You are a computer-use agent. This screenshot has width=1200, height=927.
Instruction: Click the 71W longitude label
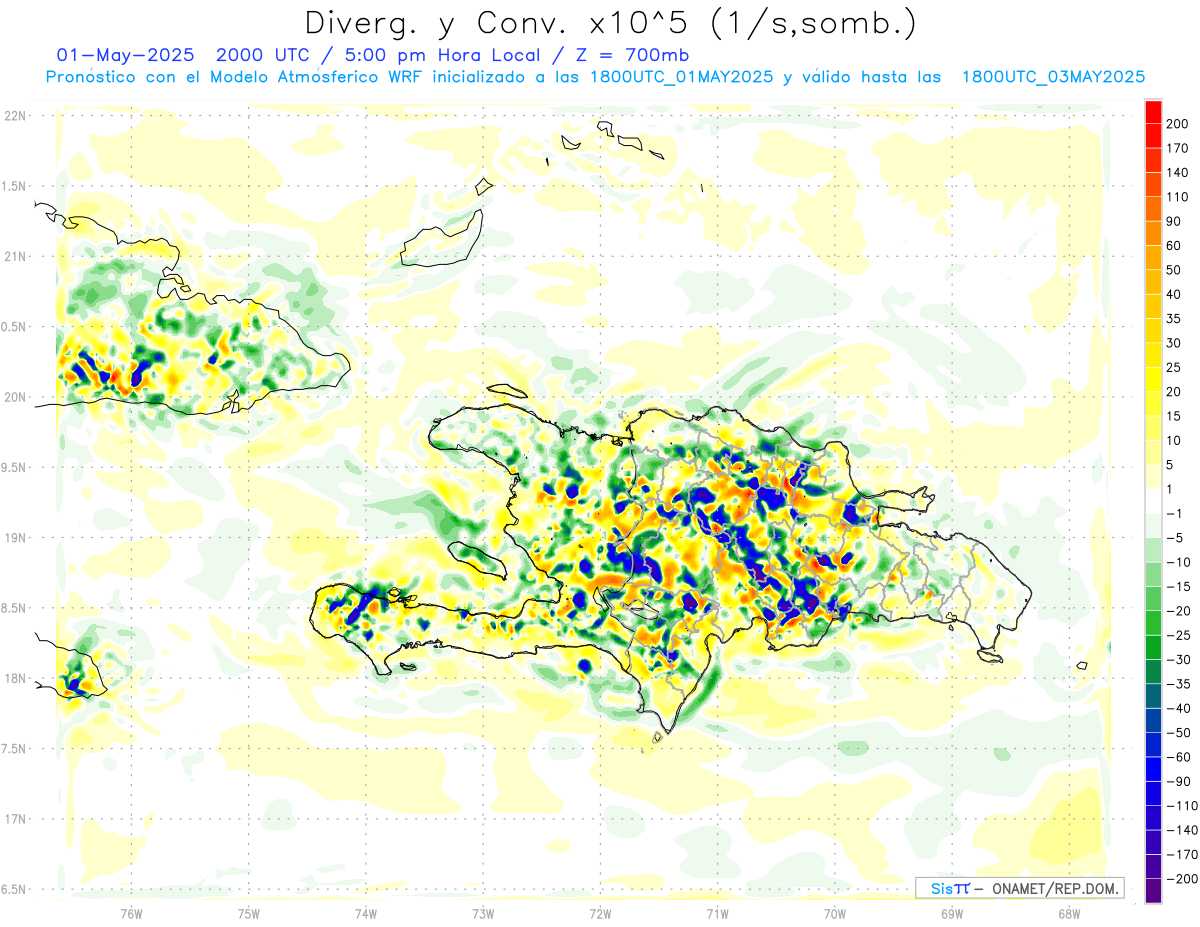coord(717,914)
